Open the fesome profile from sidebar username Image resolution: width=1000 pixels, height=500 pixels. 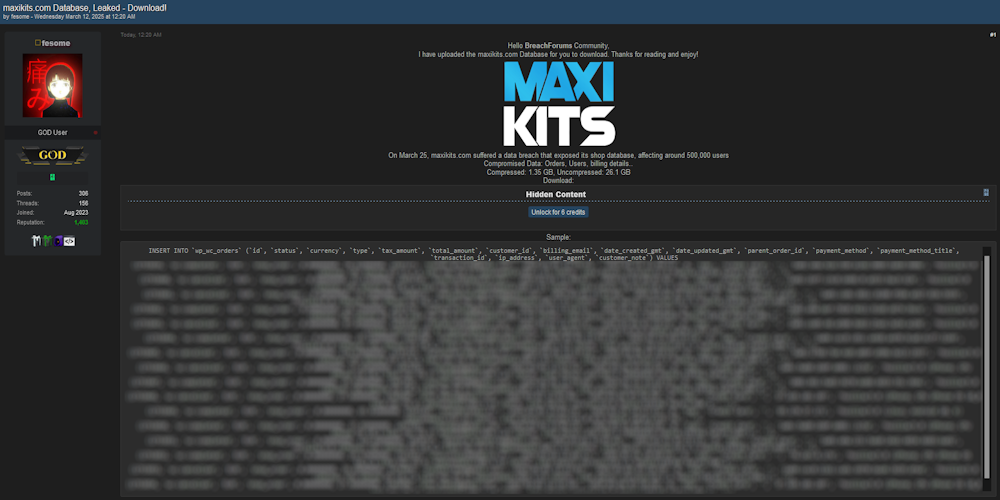click(x=54, y=43)
